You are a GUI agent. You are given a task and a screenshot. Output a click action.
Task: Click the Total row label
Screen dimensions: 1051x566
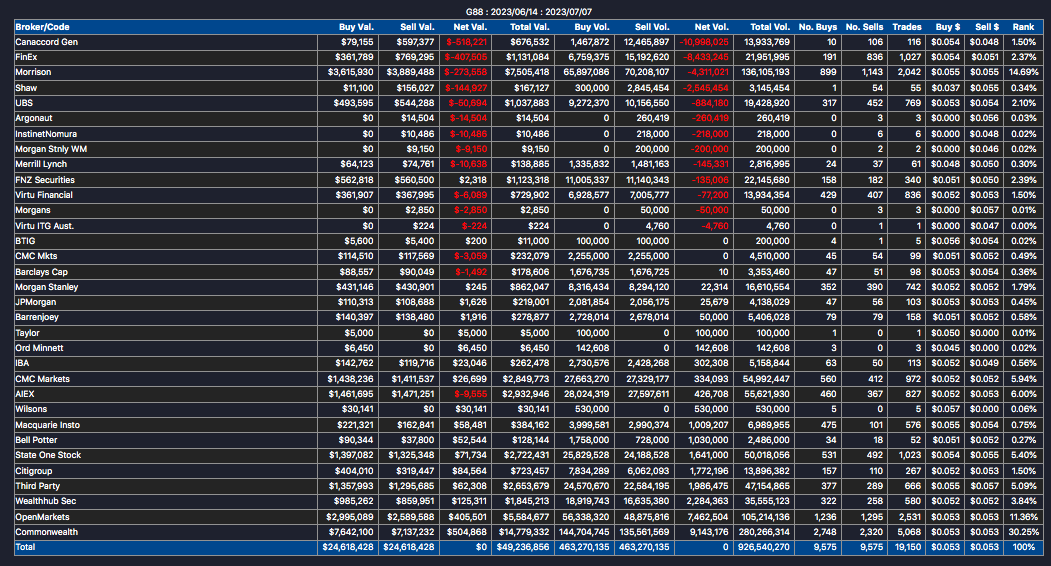pos(25,547)
